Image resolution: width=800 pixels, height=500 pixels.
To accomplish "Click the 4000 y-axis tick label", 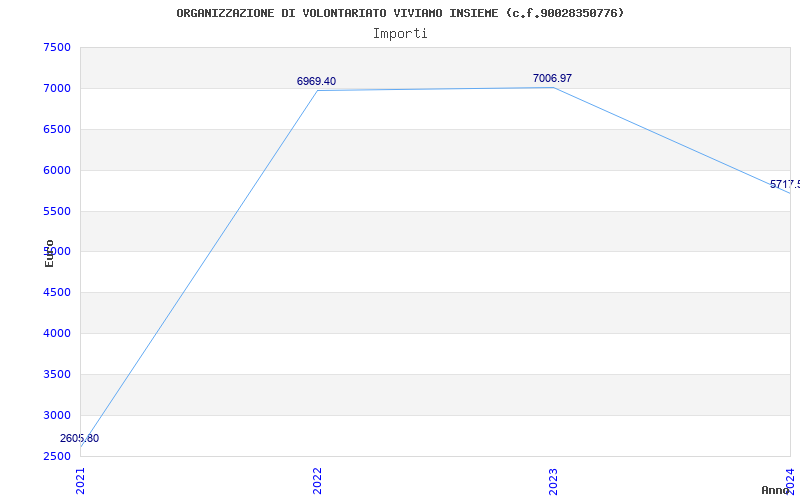I will (x=57, y=333).
